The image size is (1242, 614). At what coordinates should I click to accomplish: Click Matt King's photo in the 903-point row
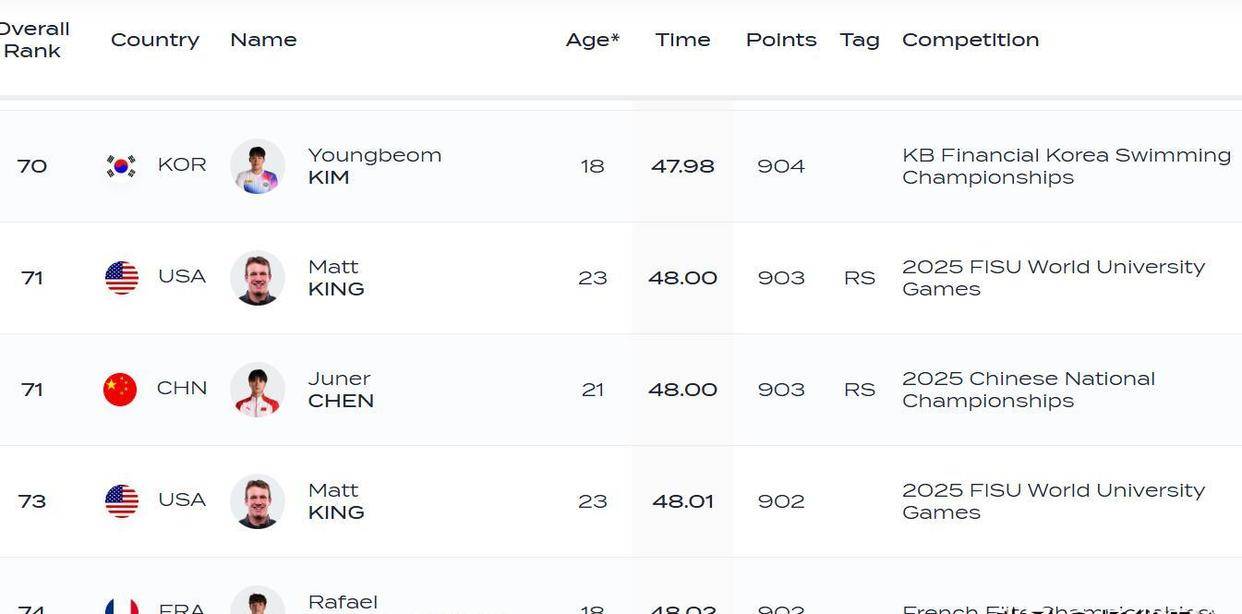coord(257,278)
